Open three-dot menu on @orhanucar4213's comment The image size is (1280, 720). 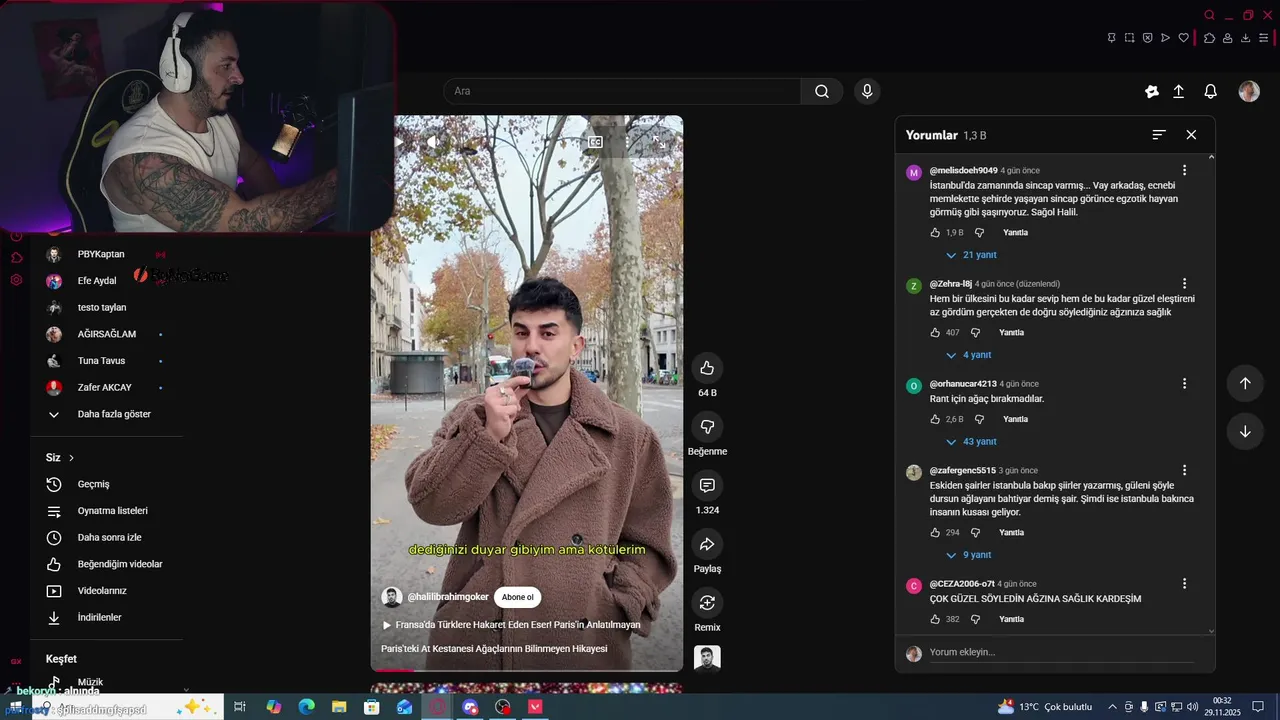(1185, 384)
